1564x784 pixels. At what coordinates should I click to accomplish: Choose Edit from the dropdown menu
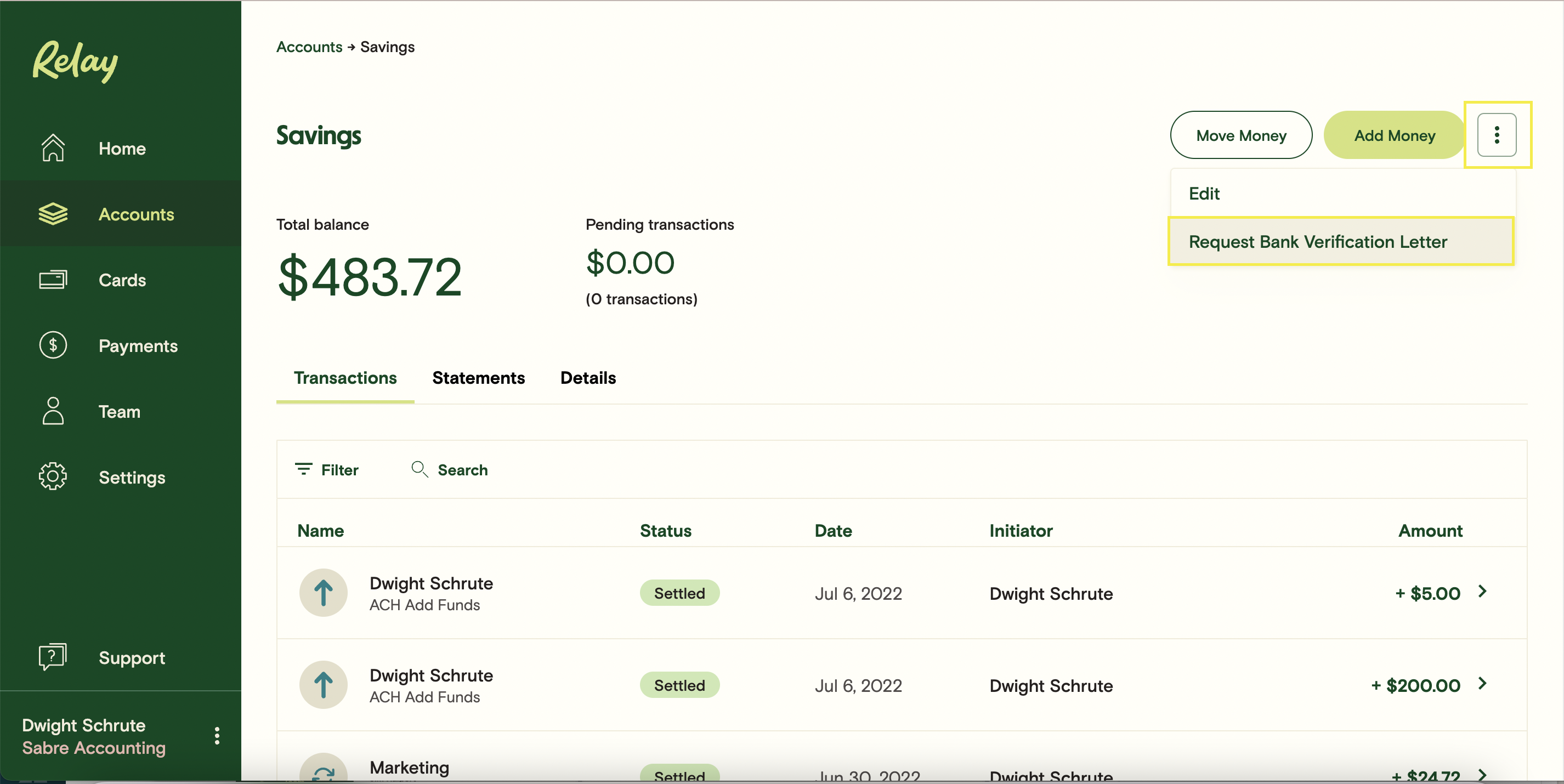1204,194
